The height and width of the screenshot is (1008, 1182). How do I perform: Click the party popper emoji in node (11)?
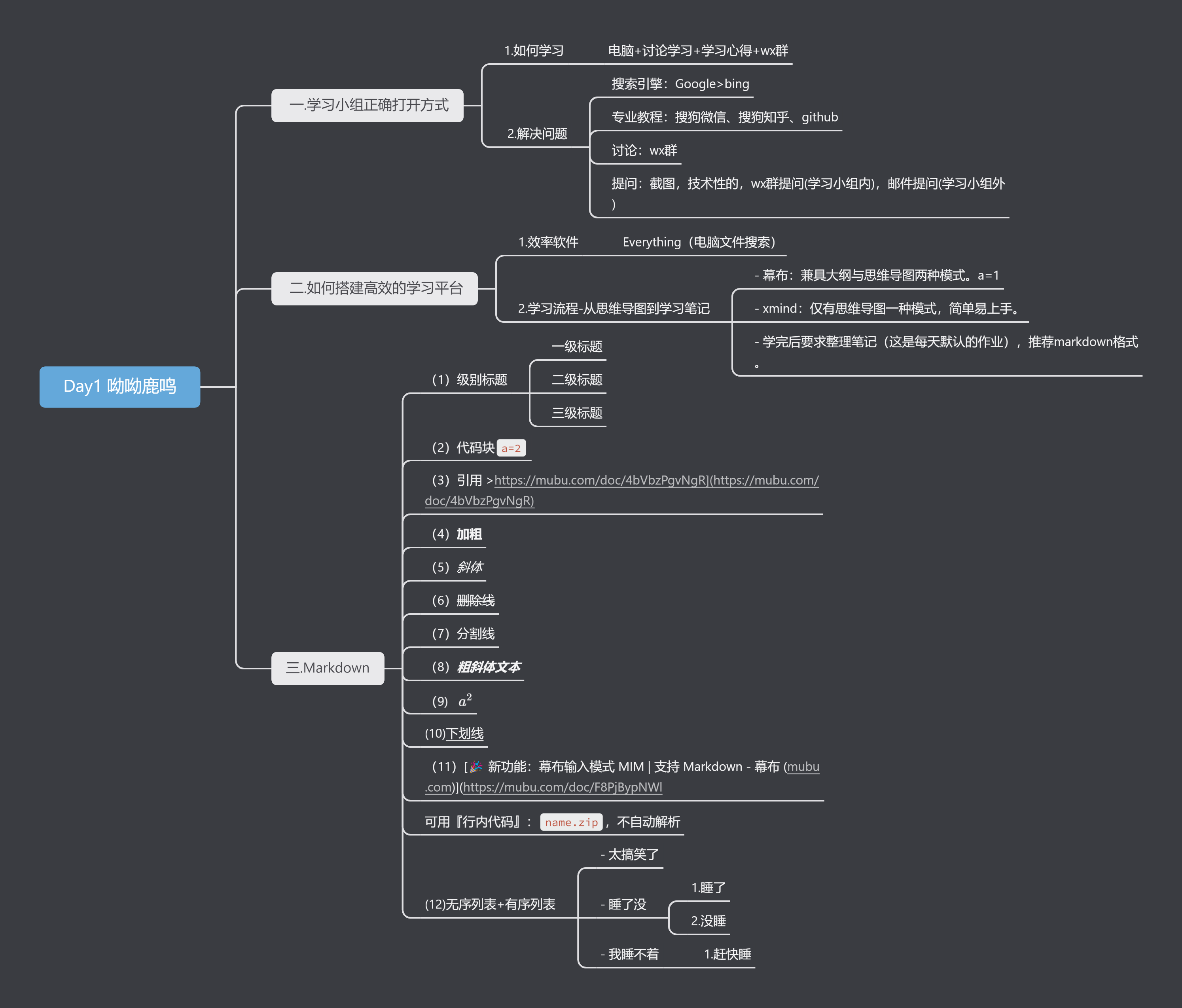click(476, 766)
